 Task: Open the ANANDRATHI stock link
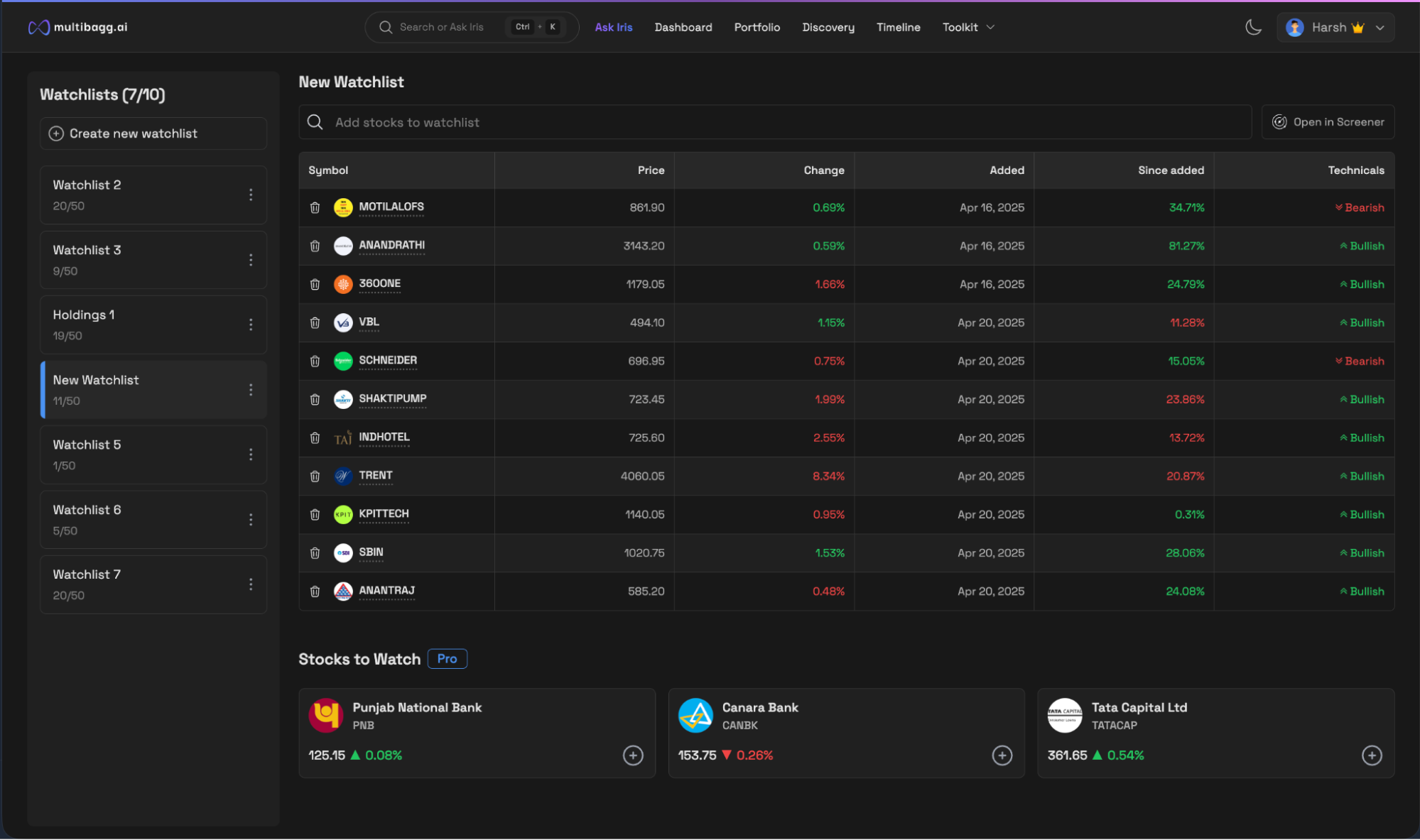tap(391, 245)
